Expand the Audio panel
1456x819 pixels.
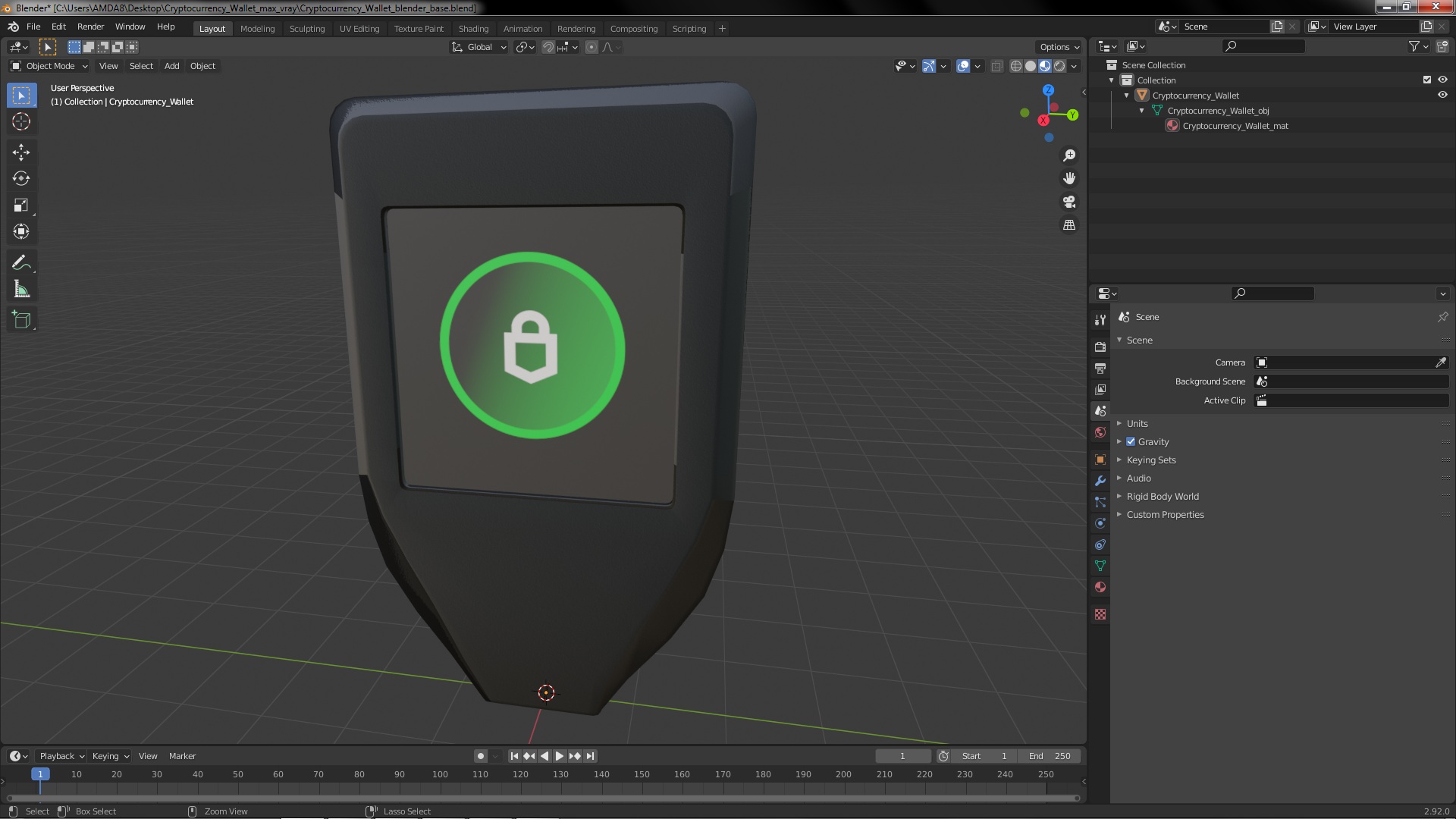(x=1138, y=478)
